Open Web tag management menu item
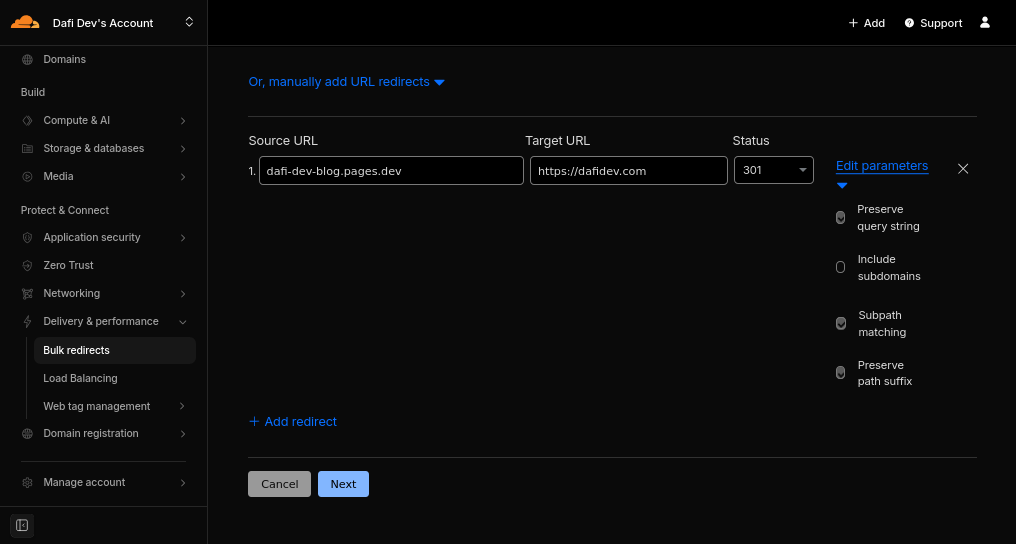 tap(97, 406)
